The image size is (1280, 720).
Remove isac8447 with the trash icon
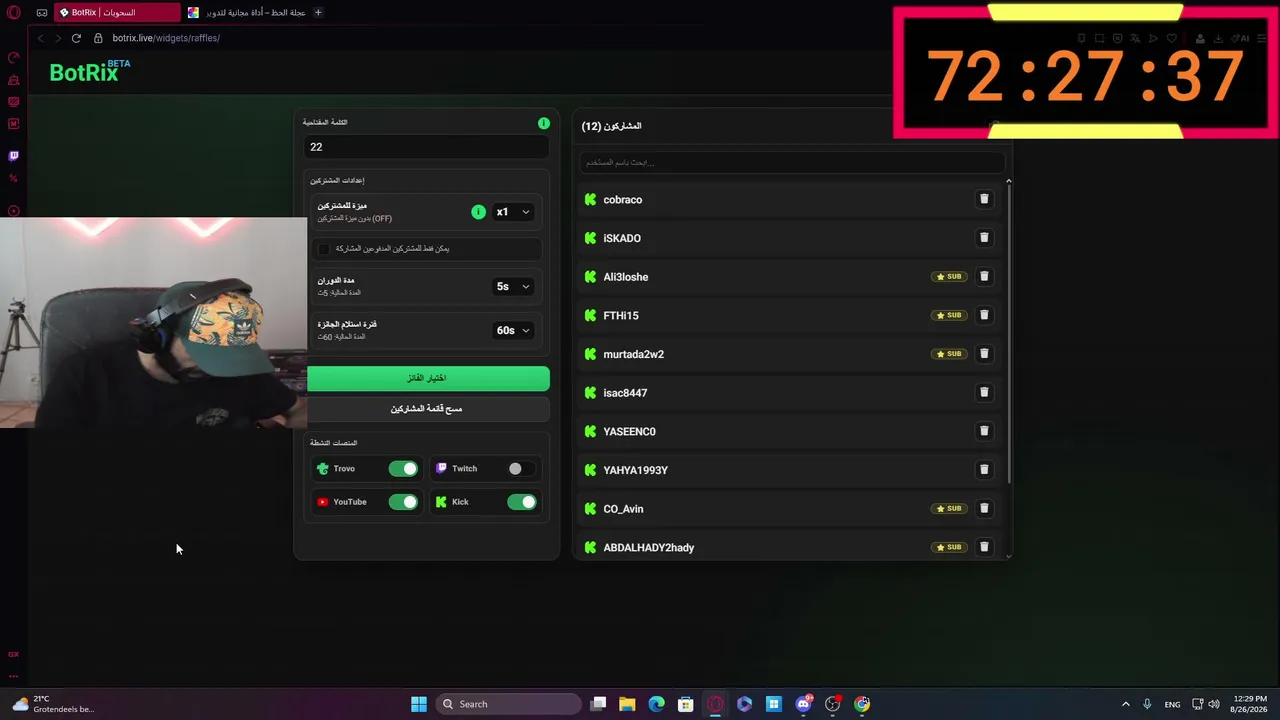[984, 392]
